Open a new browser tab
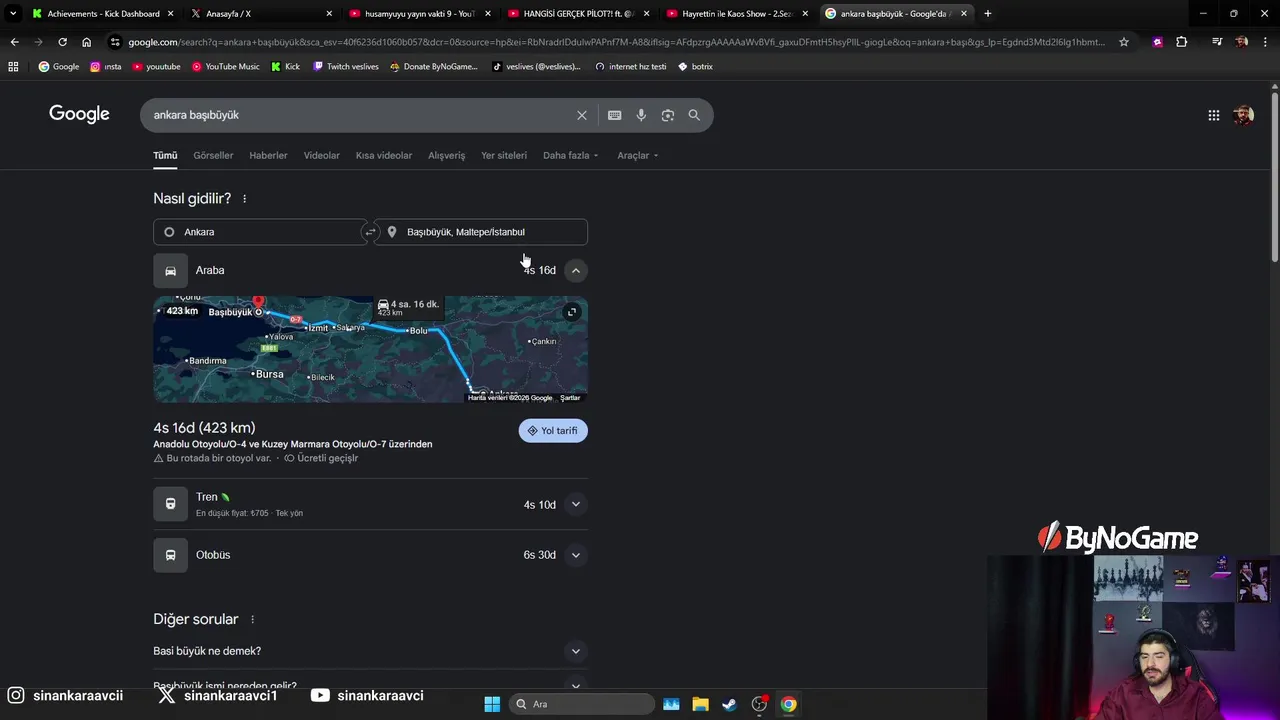 [x=988, y=13]
